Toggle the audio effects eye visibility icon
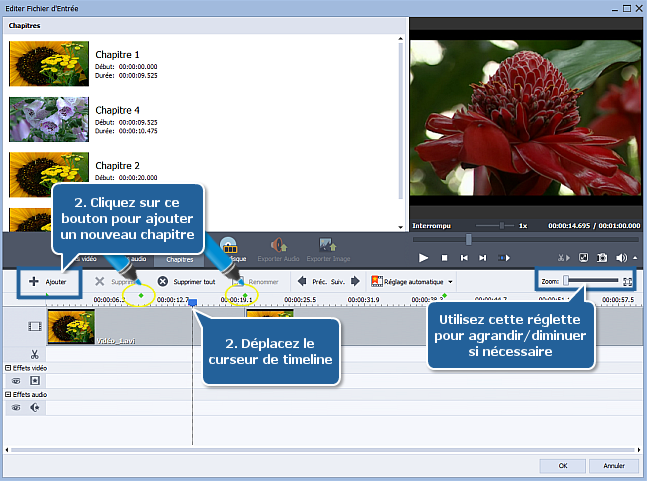 [x=17, y=408]
